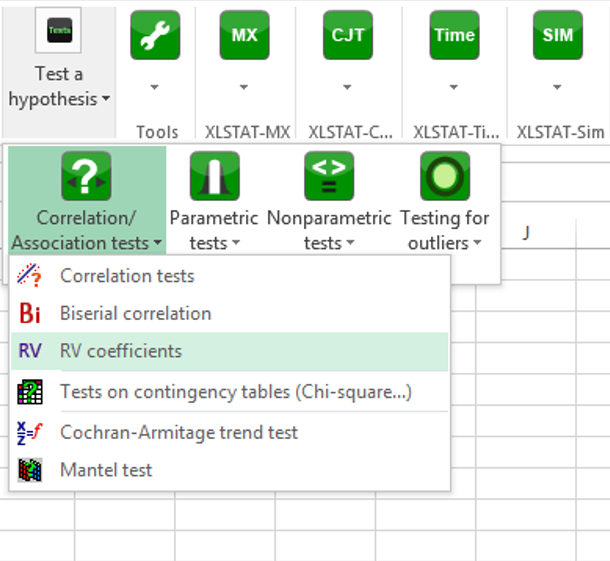Select column J header
The image size is (610, 561).
[526, 233]
